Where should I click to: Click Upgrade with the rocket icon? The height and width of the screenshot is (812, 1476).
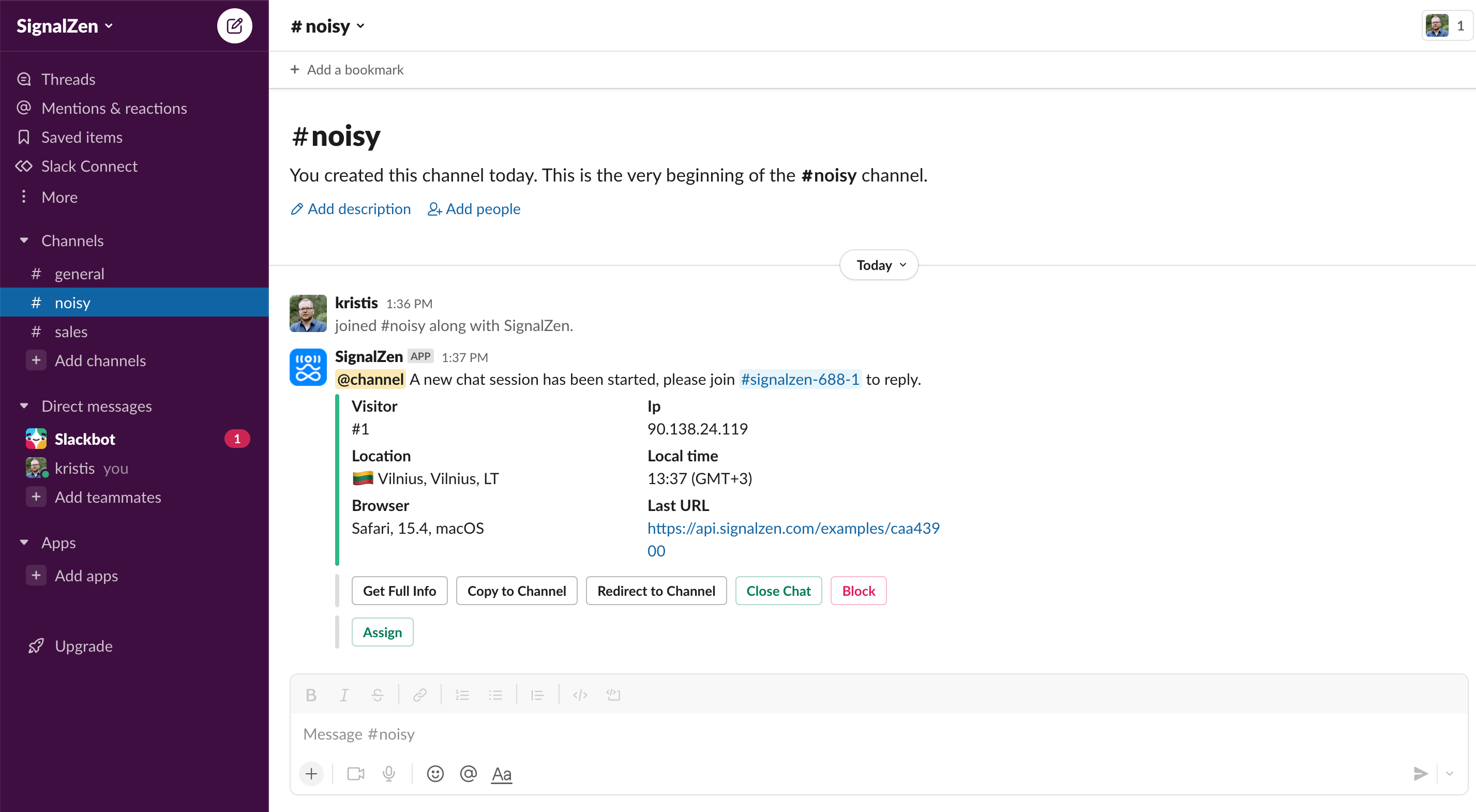coord(71,646)
